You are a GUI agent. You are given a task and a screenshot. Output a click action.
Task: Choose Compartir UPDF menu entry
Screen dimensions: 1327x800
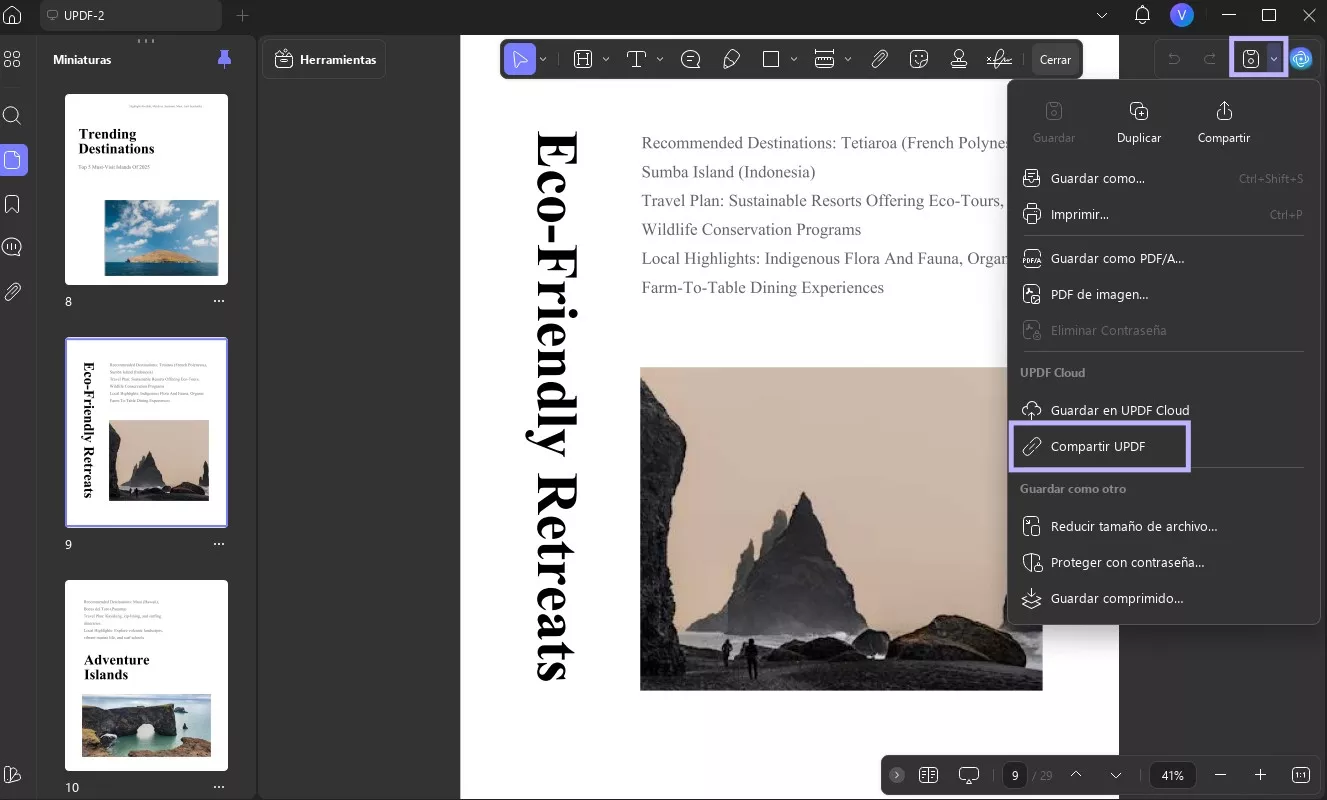tap(1100, 446)
